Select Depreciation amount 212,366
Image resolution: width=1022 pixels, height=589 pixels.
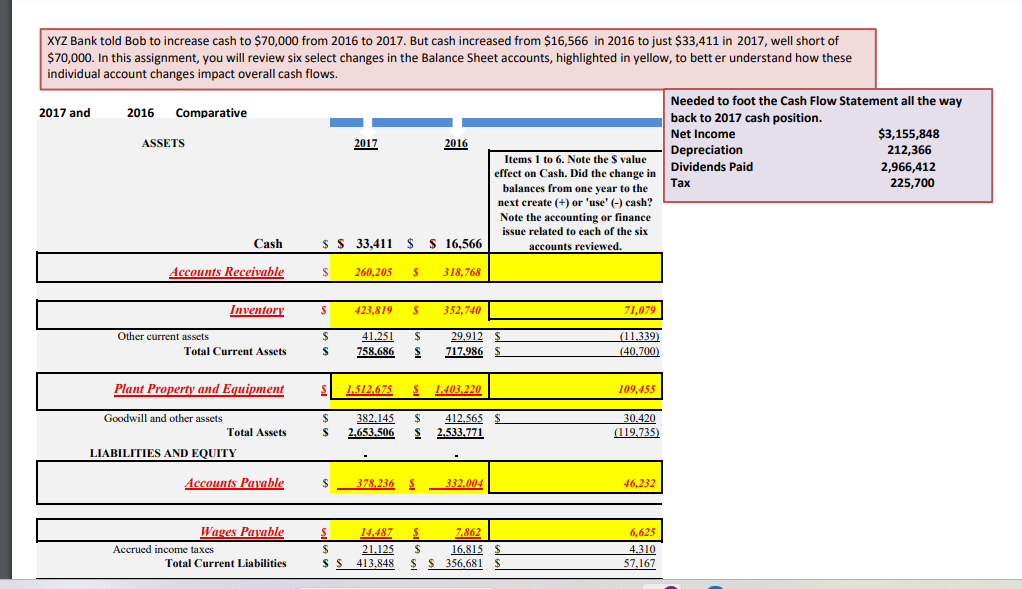(909, 150)
